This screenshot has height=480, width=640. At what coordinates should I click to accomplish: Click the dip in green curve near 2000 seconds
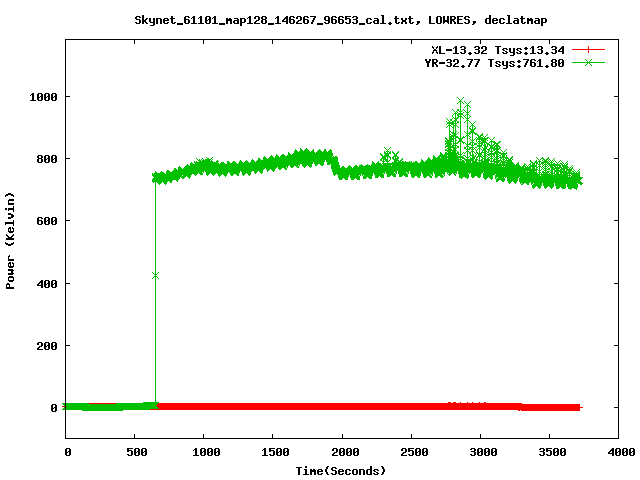pyautogui.click(x=341, y=172)
